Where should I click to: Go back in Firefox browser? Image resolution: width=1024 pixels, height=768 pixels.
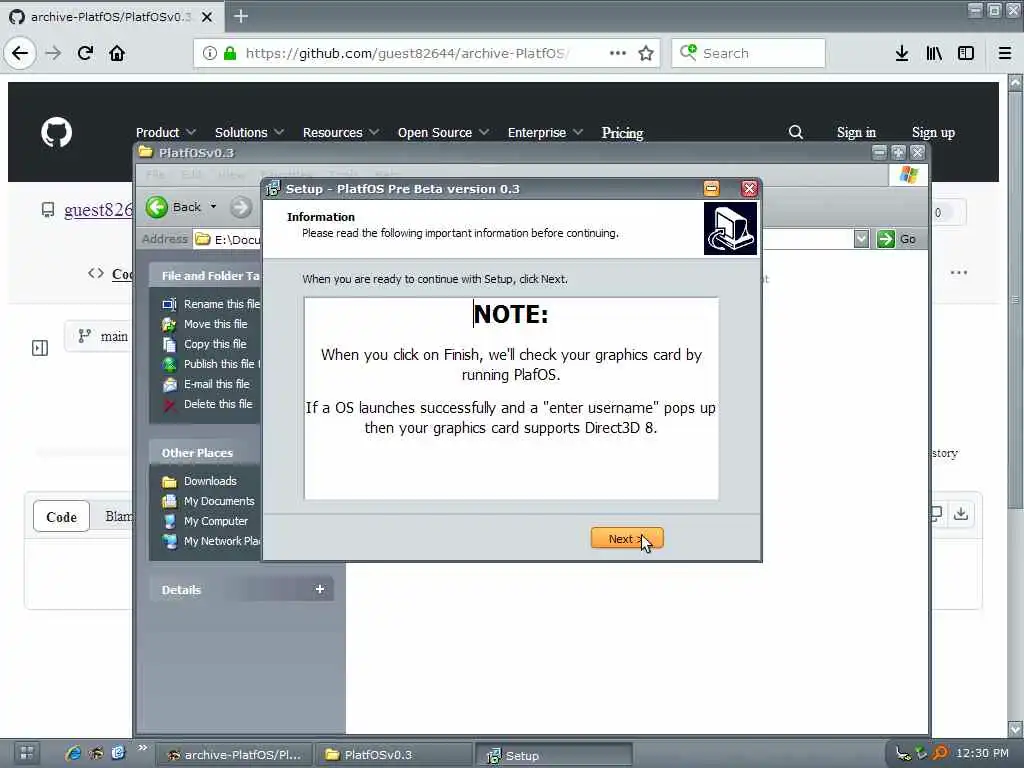point(20,53)
